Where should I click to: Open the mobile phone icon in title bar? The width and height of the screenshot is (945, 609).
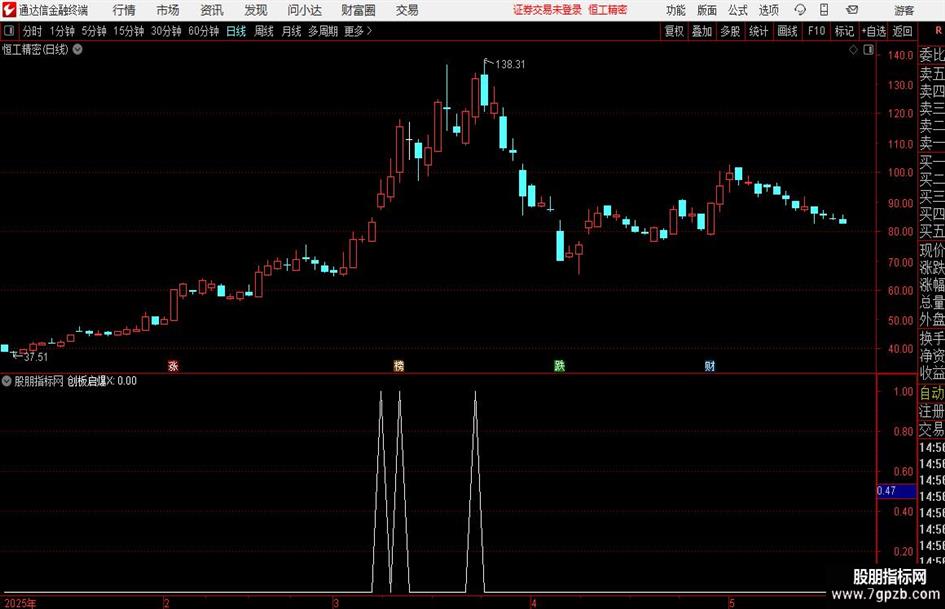coord(824,10)
